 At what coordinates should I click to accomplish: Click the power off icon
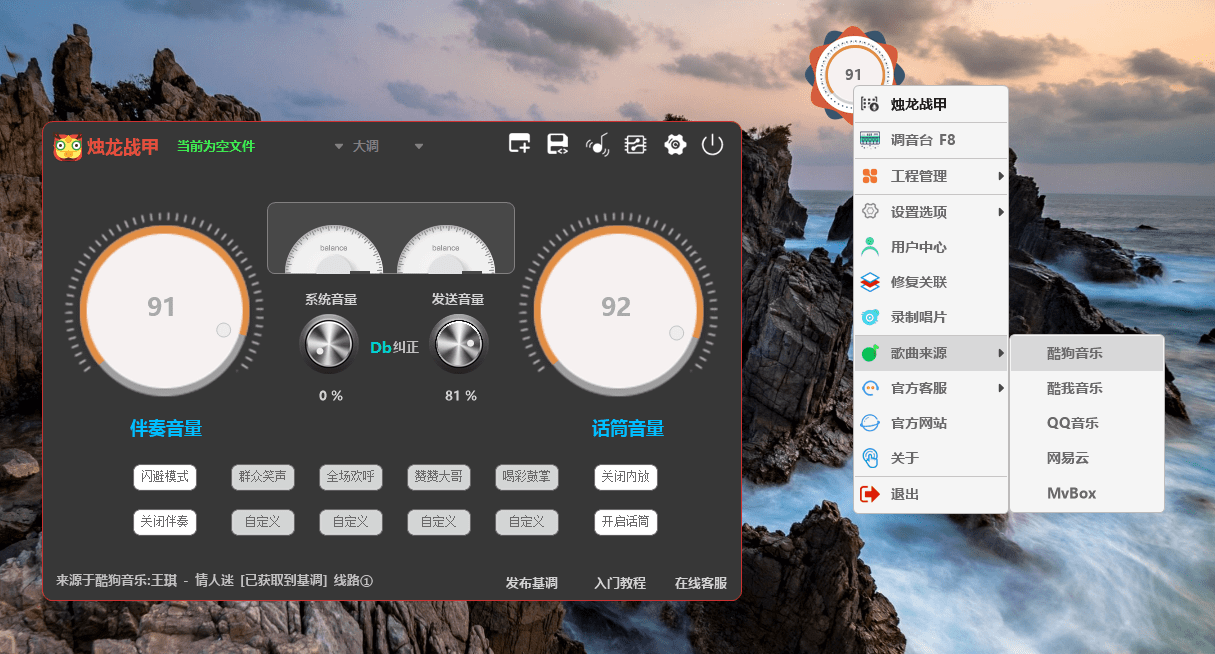point(712,145)
